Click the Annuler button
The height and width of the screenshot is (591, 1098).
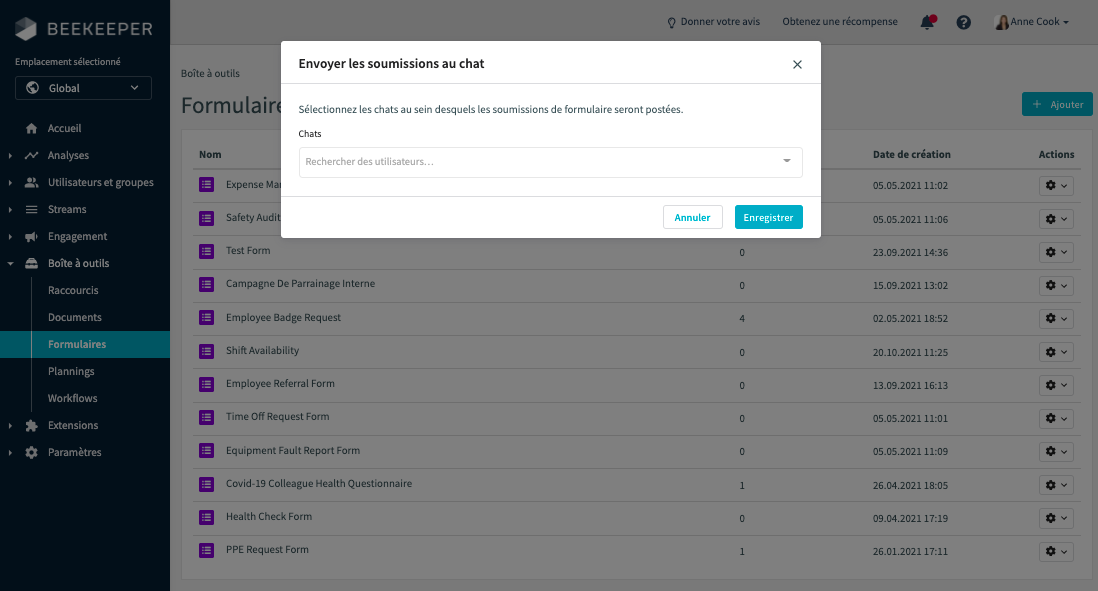coord(692,217)
